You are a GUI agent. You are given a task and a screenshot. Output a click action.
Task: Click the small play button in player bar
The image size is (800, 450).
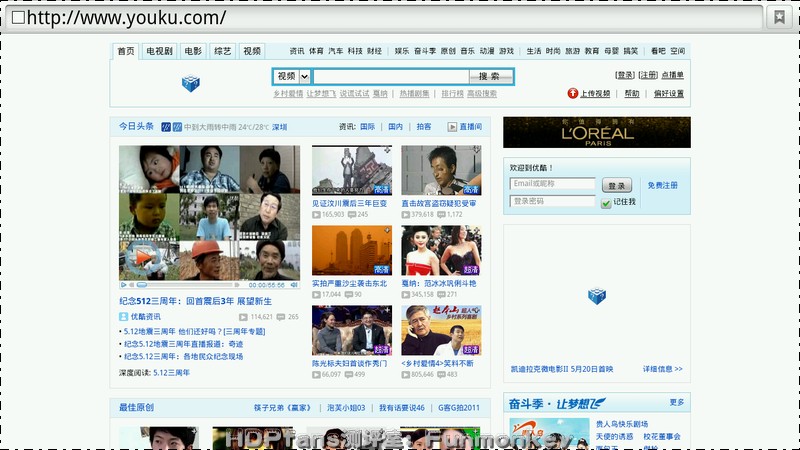tap(123, 285)
